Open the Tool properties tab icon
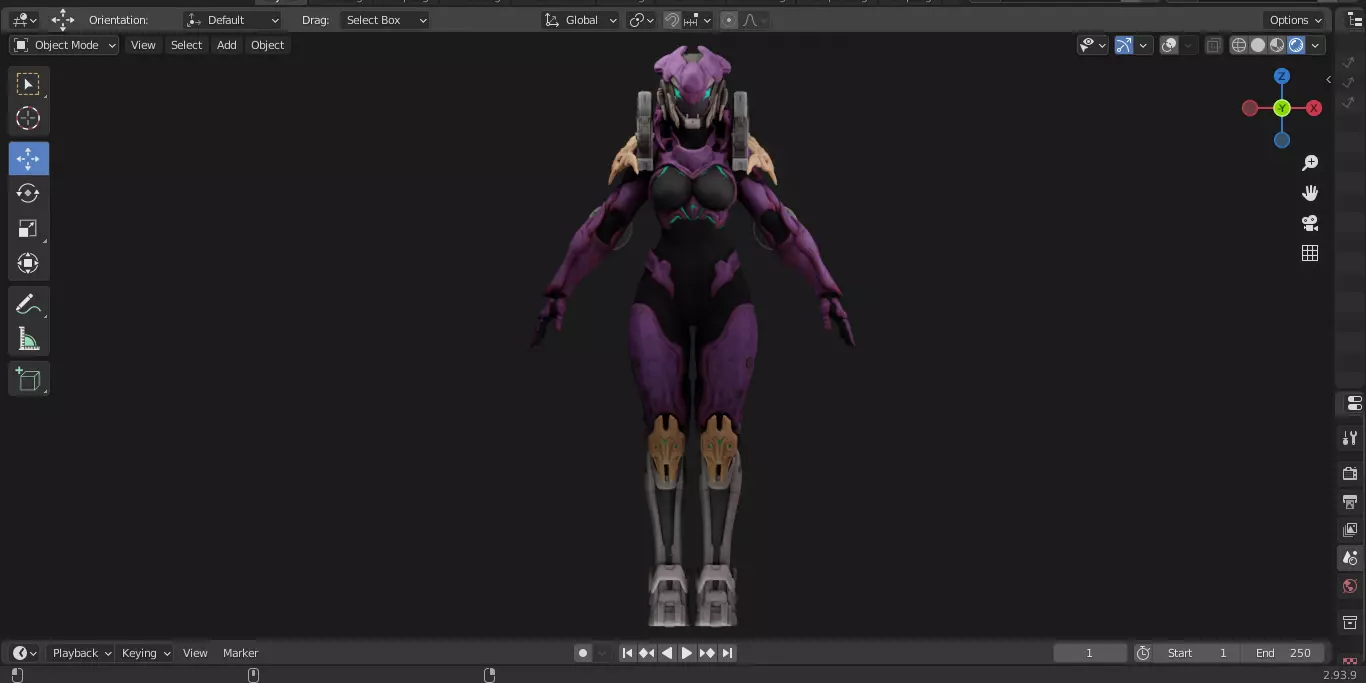Image resolution: width=1366 pixels, height=683 pixels. 1350,438
